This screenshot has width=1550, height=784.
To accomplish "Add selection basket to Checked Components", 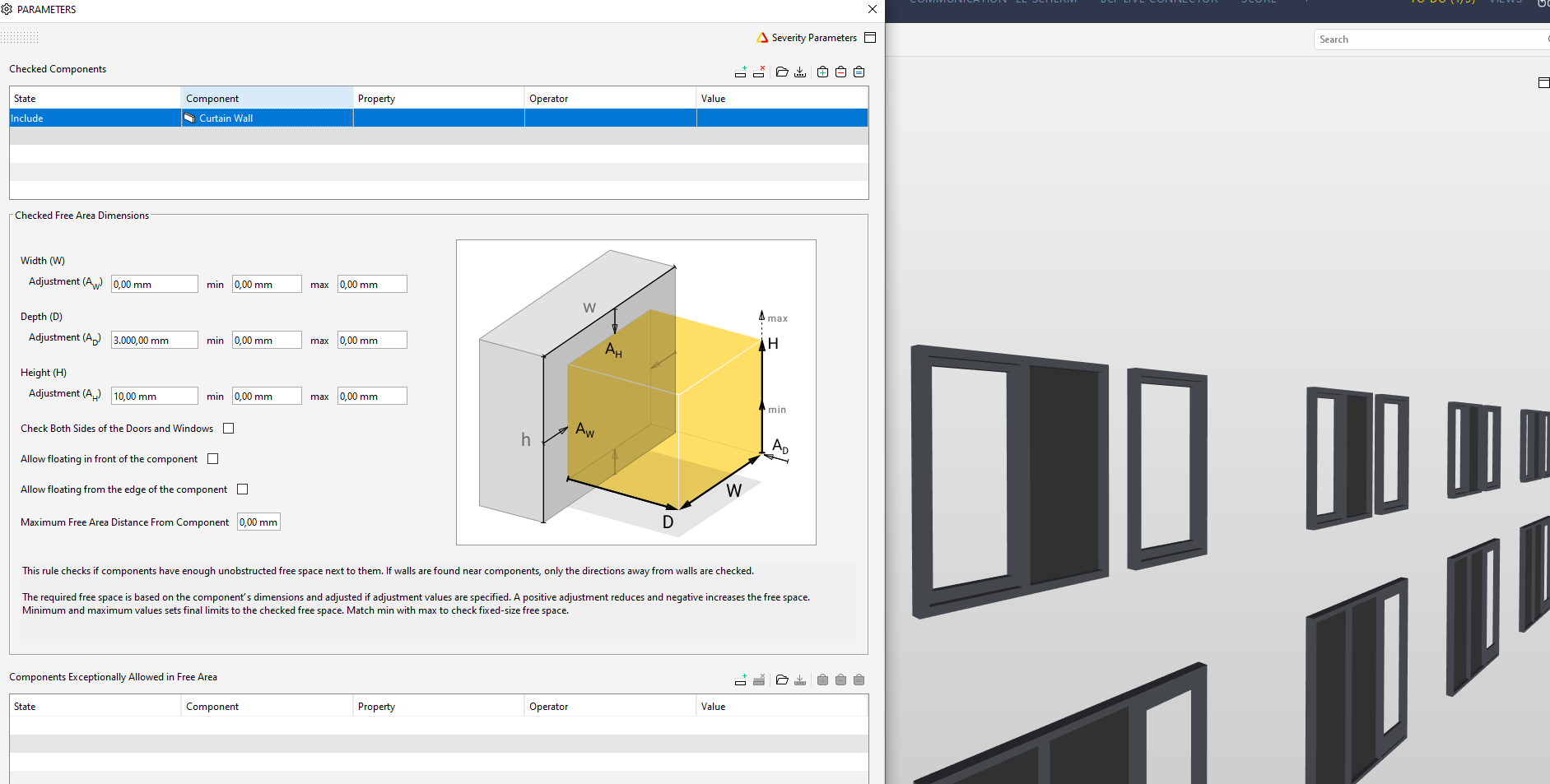I will point(822,72).
